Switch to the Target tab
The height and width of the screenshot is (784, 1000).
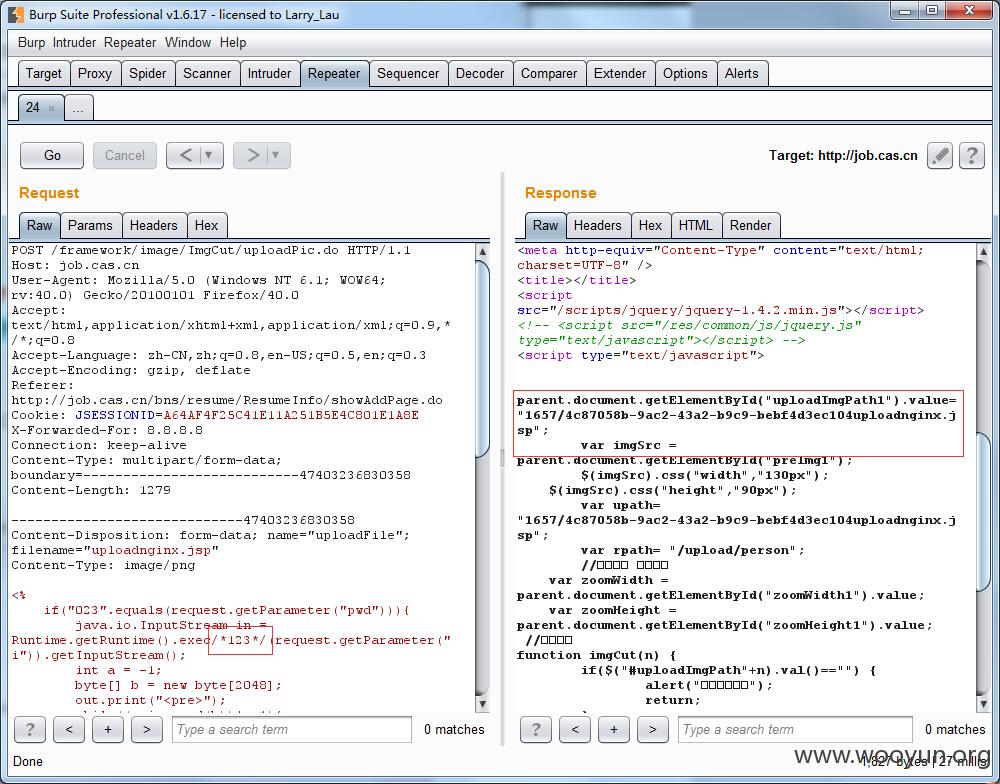43,73
